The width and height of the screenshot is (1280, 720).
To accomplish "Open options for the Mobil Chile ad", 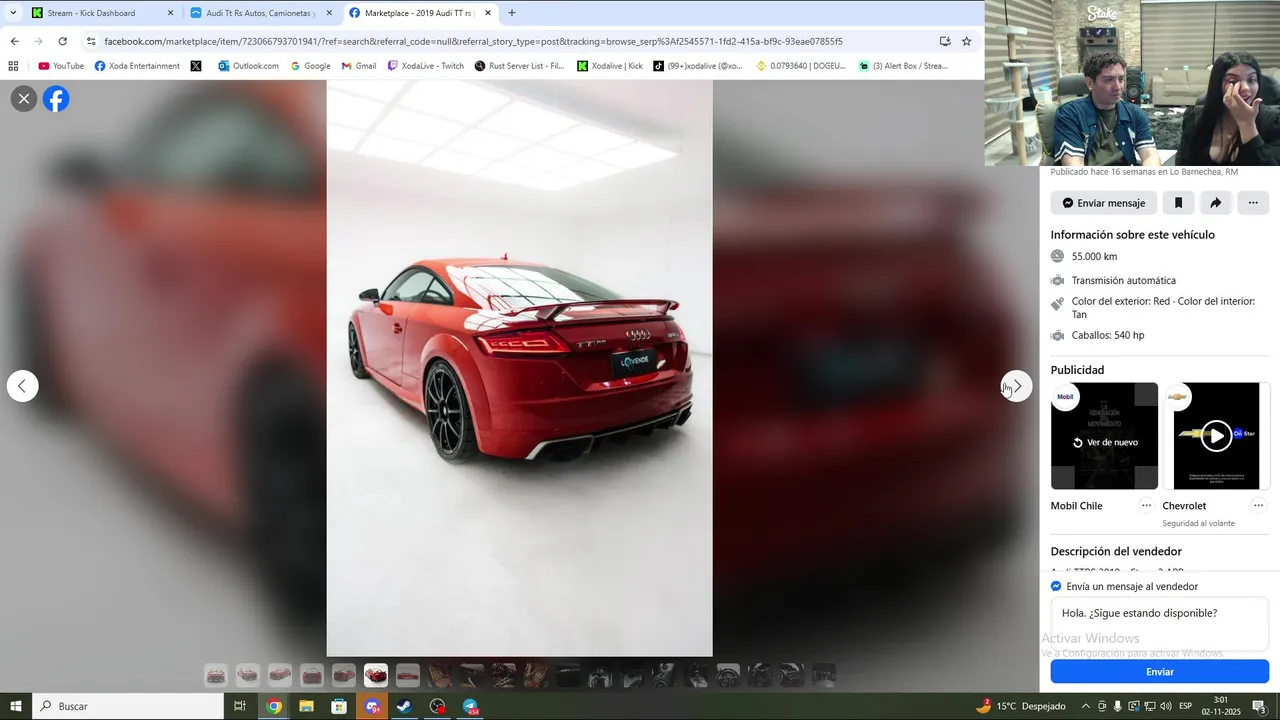I will coord(1146,506).
